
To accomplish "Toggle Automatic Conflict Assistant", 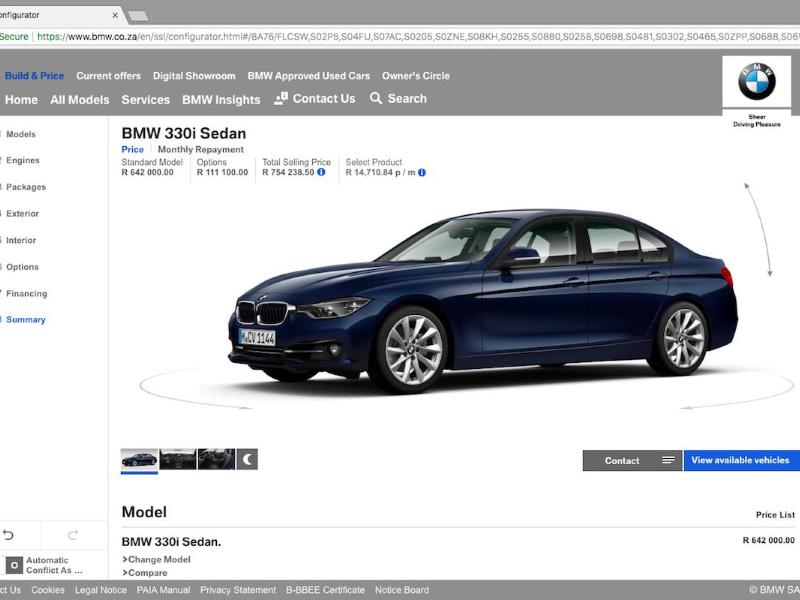I will tap(14, 565).
